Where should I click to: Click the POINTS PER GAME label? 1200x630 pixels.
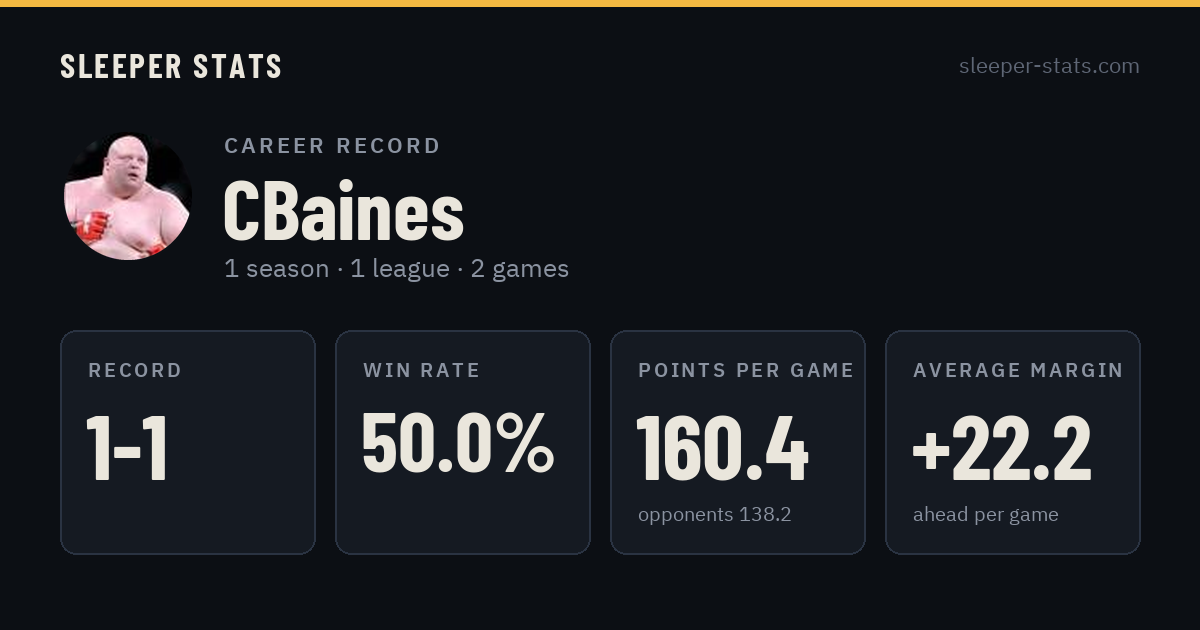pos(746,371)
